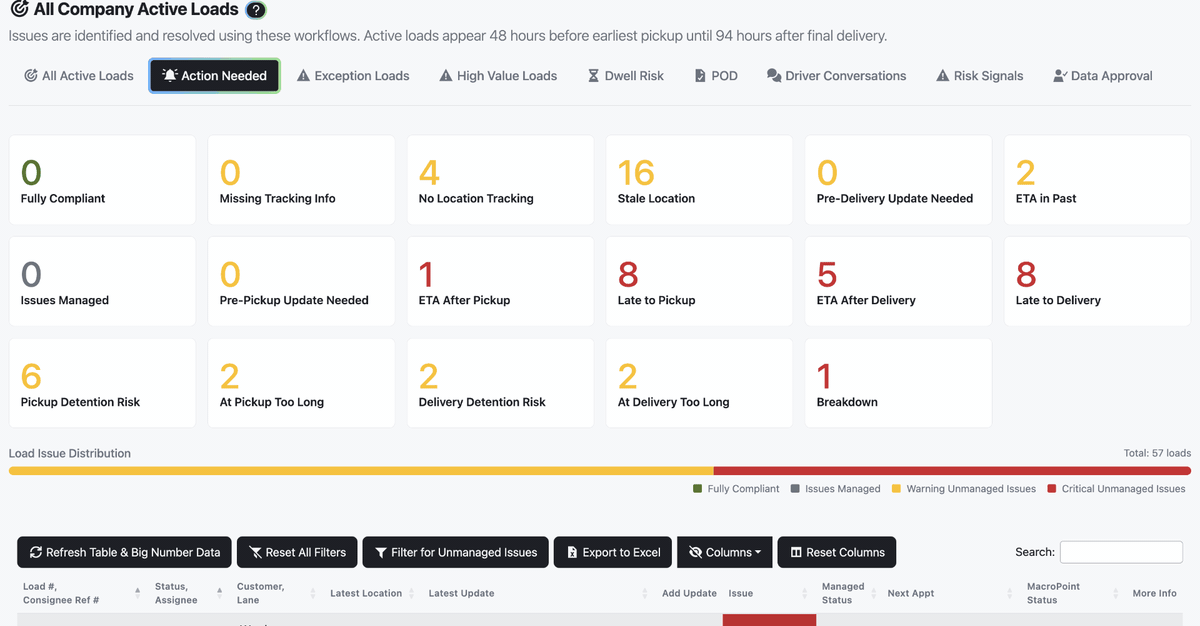Select the Fully Compliant card
The height and width of the screenshot is (626, 1200).
coord(102,180)
